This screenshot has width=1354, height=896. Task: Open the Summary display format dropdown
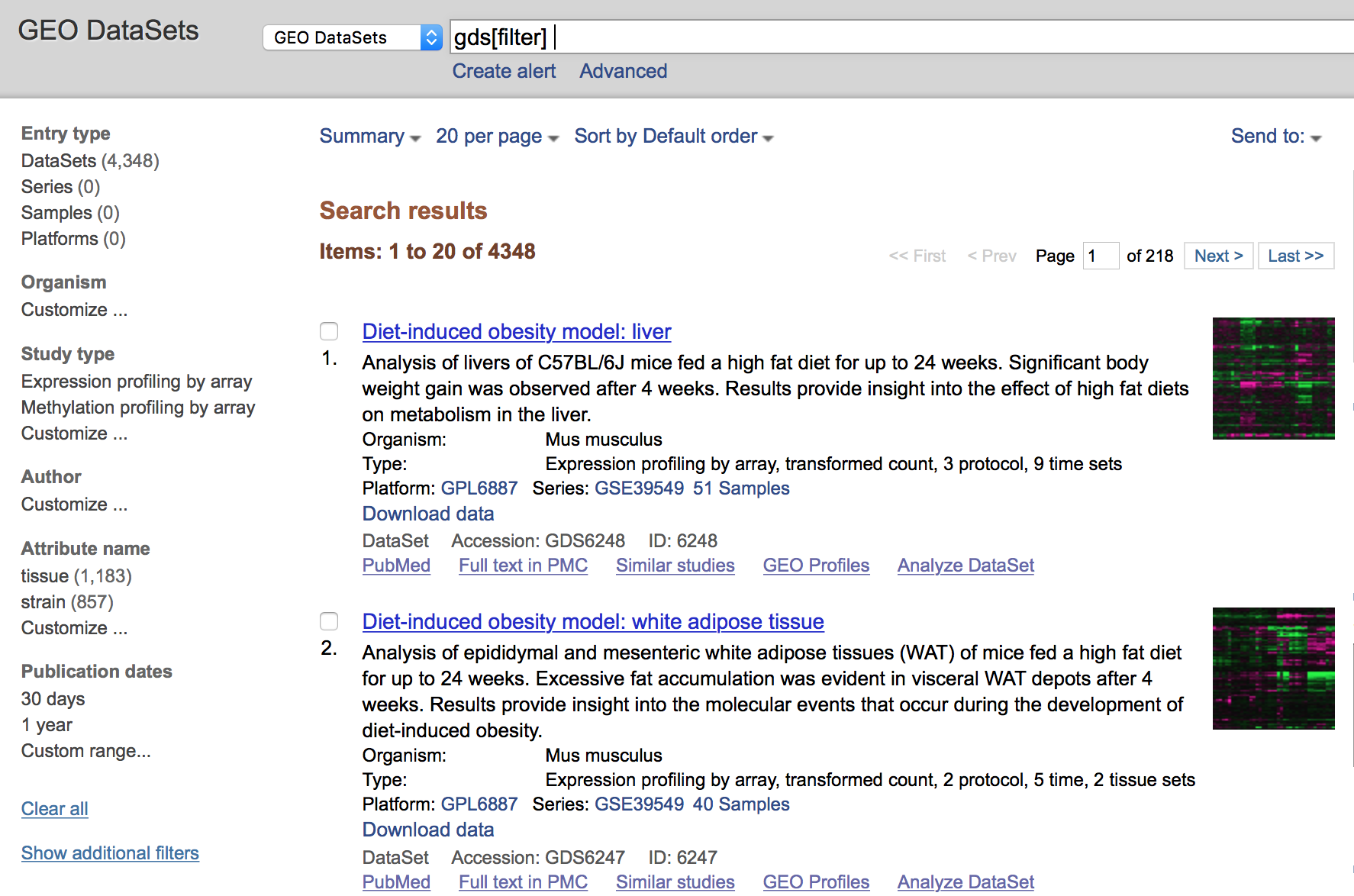coord(369,137)
